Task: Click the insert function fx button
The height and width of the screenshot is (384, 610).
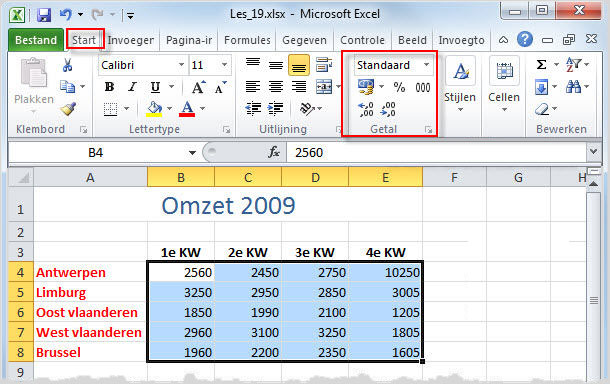Action: (274, 153)
